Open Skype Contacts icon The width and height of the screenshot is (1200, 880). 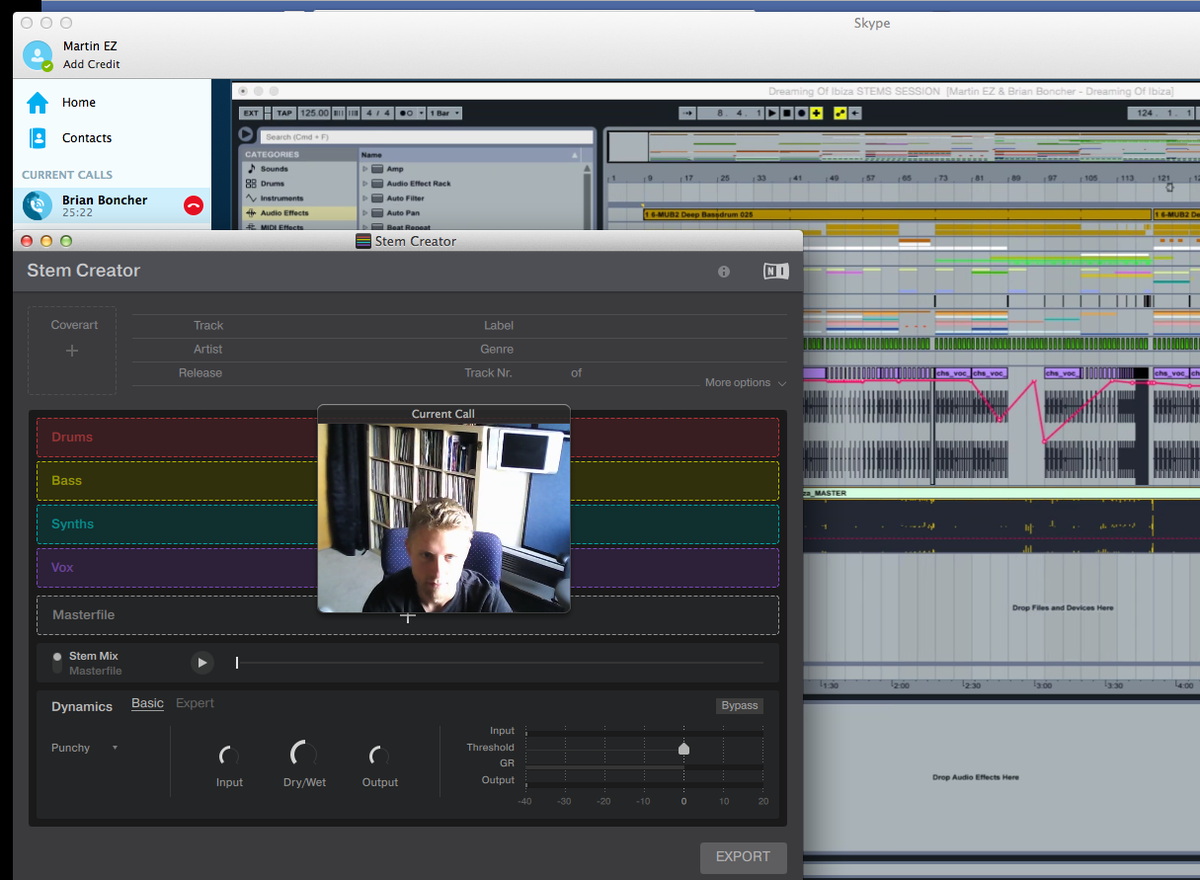38,138
